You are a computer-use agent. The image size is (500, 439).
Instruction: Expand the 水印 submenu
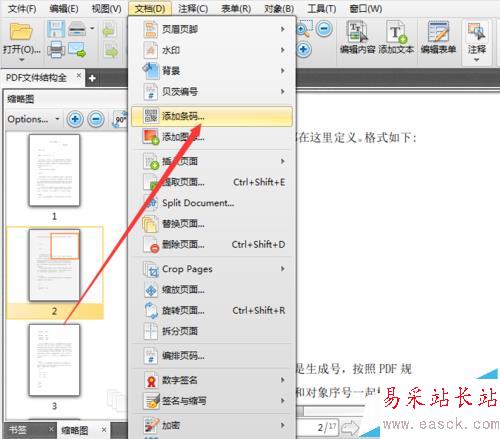pos(212,50)
